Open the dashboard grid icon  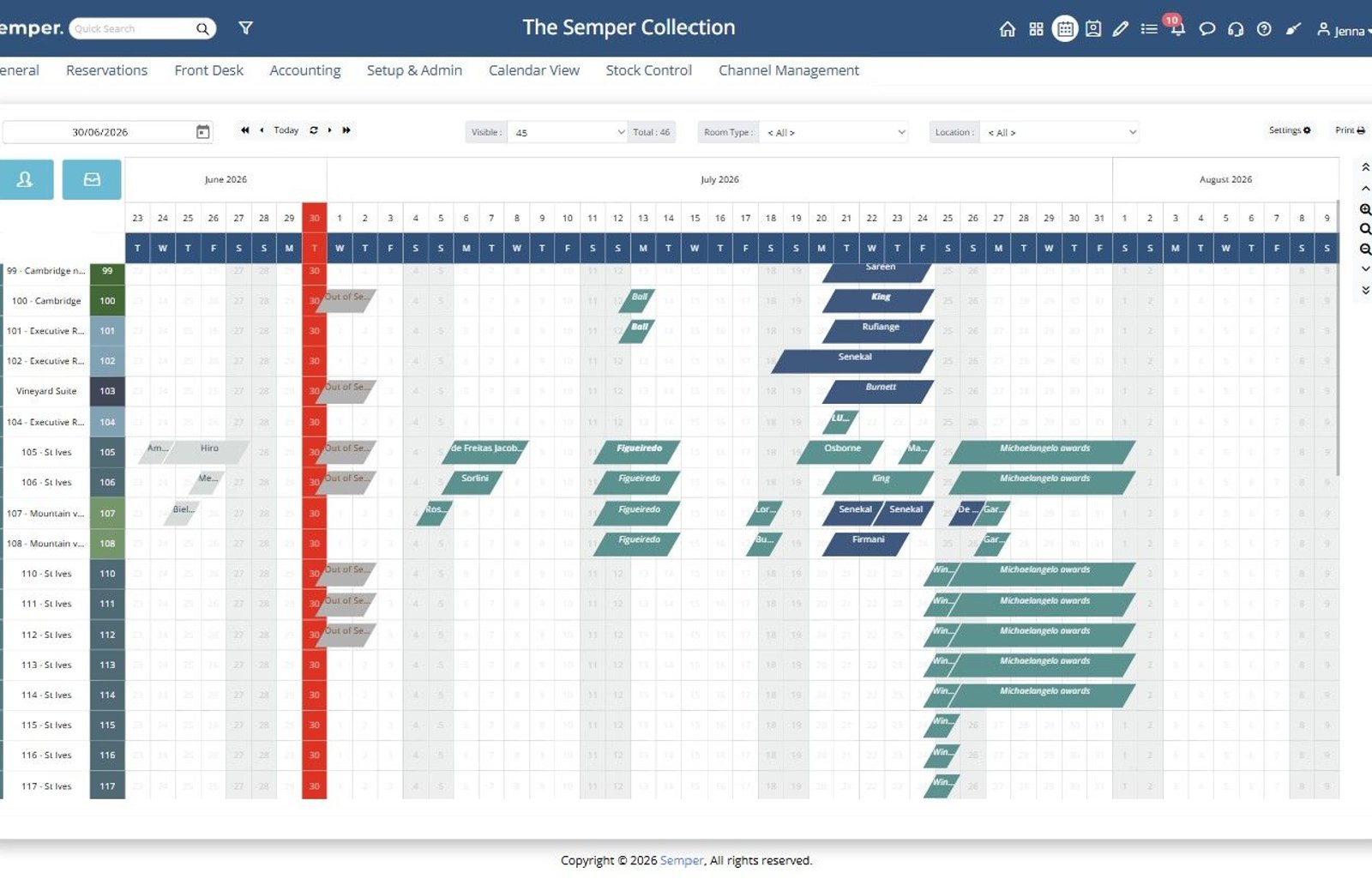click(x=1036, y=29)
